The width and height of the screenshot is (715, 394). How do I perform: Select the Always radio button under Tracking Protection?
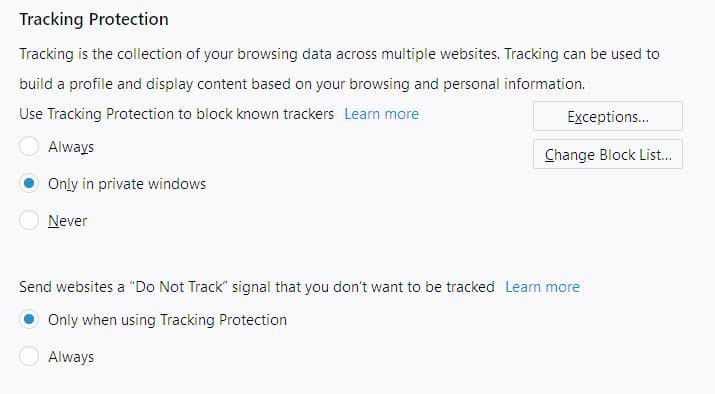coord(29,147)
